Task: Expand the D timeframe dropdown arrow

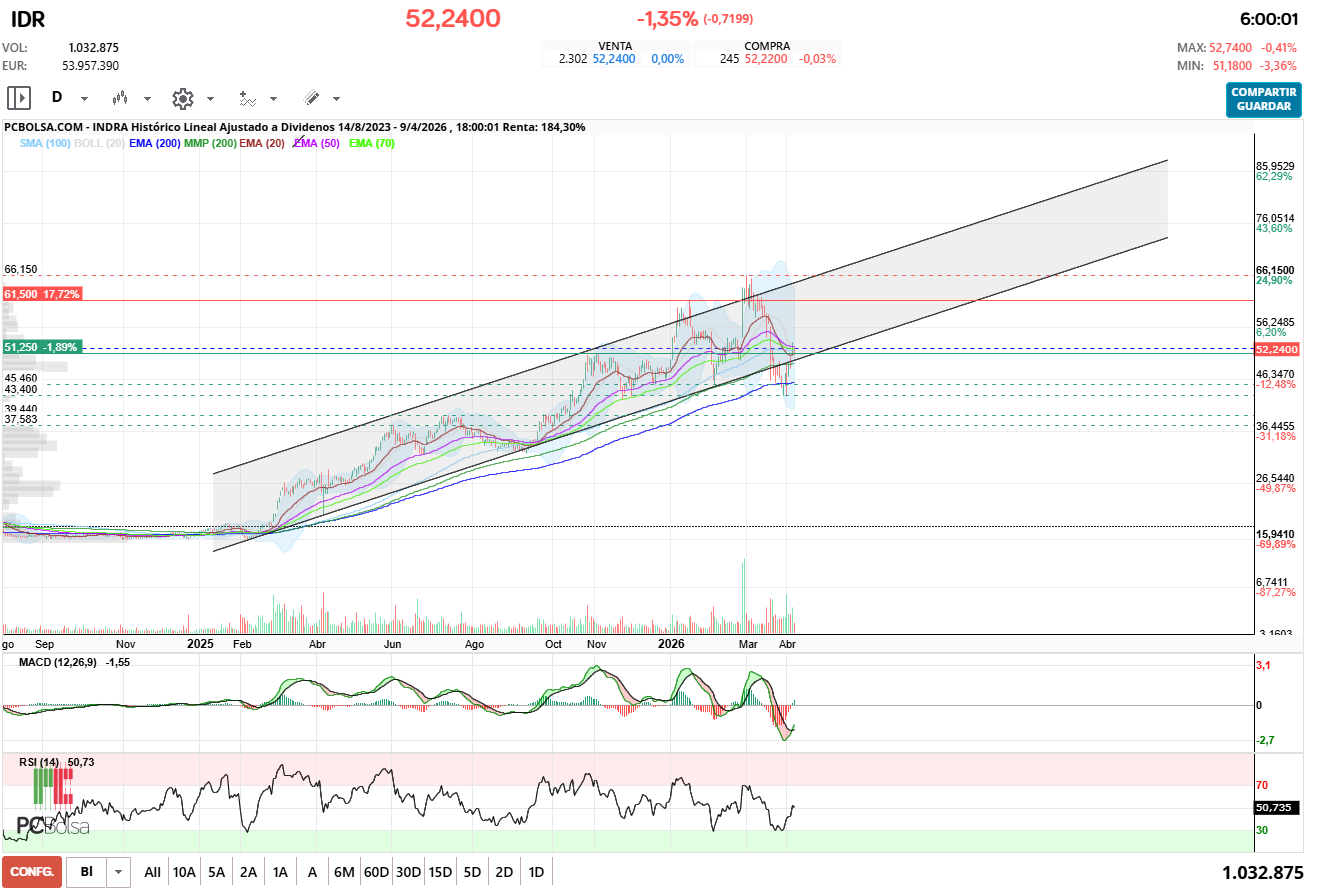Action: tap(84, 99)
